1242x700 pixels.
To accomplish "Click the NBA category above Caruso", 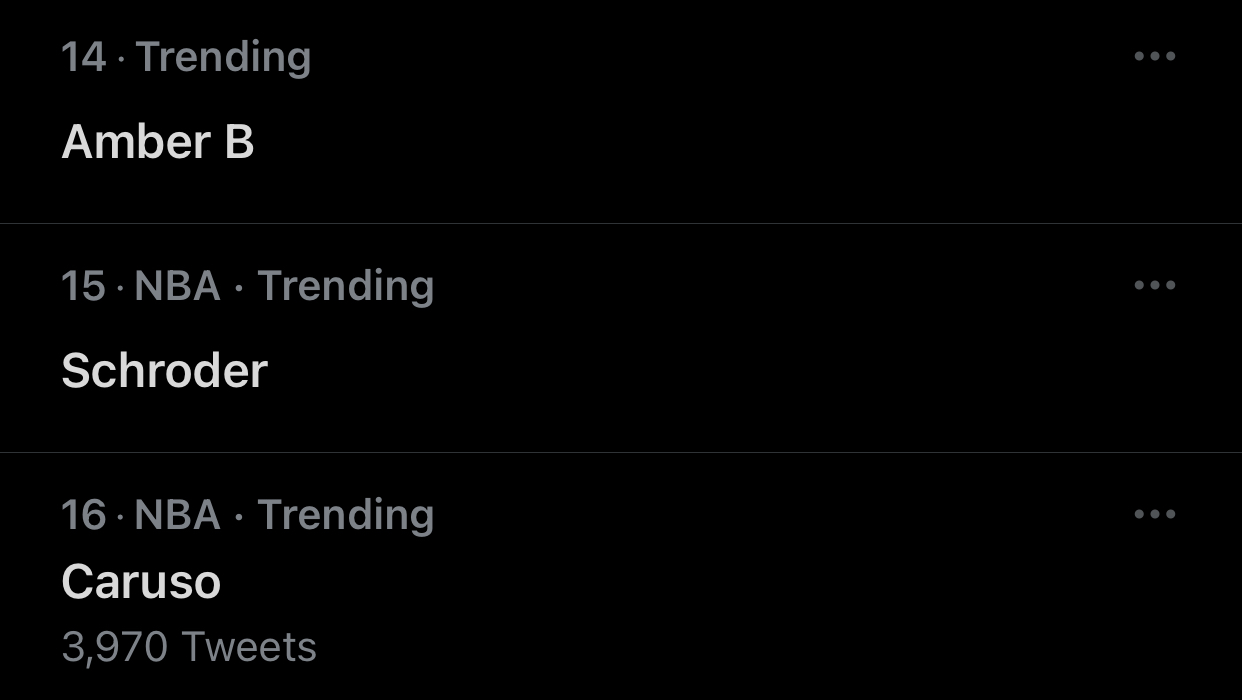I will coord(177,515).
